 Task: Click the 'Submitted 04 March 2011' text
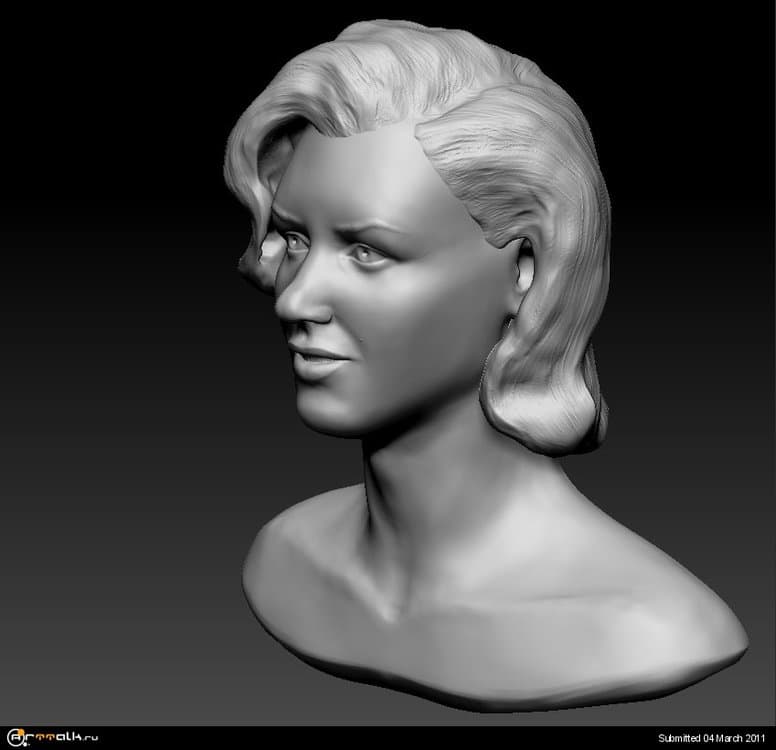coord(714,739)
